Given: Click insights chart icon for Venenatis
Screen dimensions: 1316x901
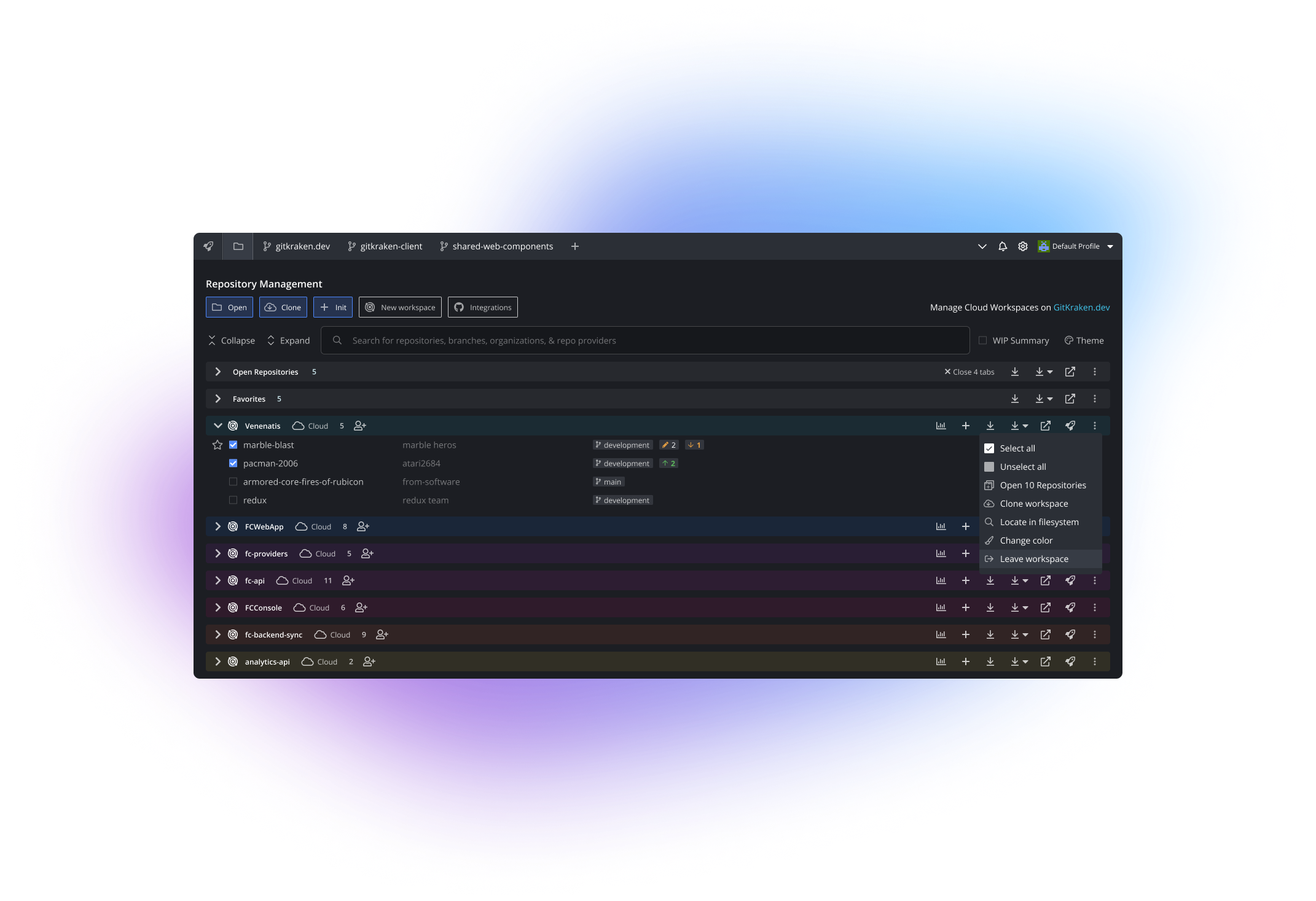Looking at the screenshot, I should point(941,426).
